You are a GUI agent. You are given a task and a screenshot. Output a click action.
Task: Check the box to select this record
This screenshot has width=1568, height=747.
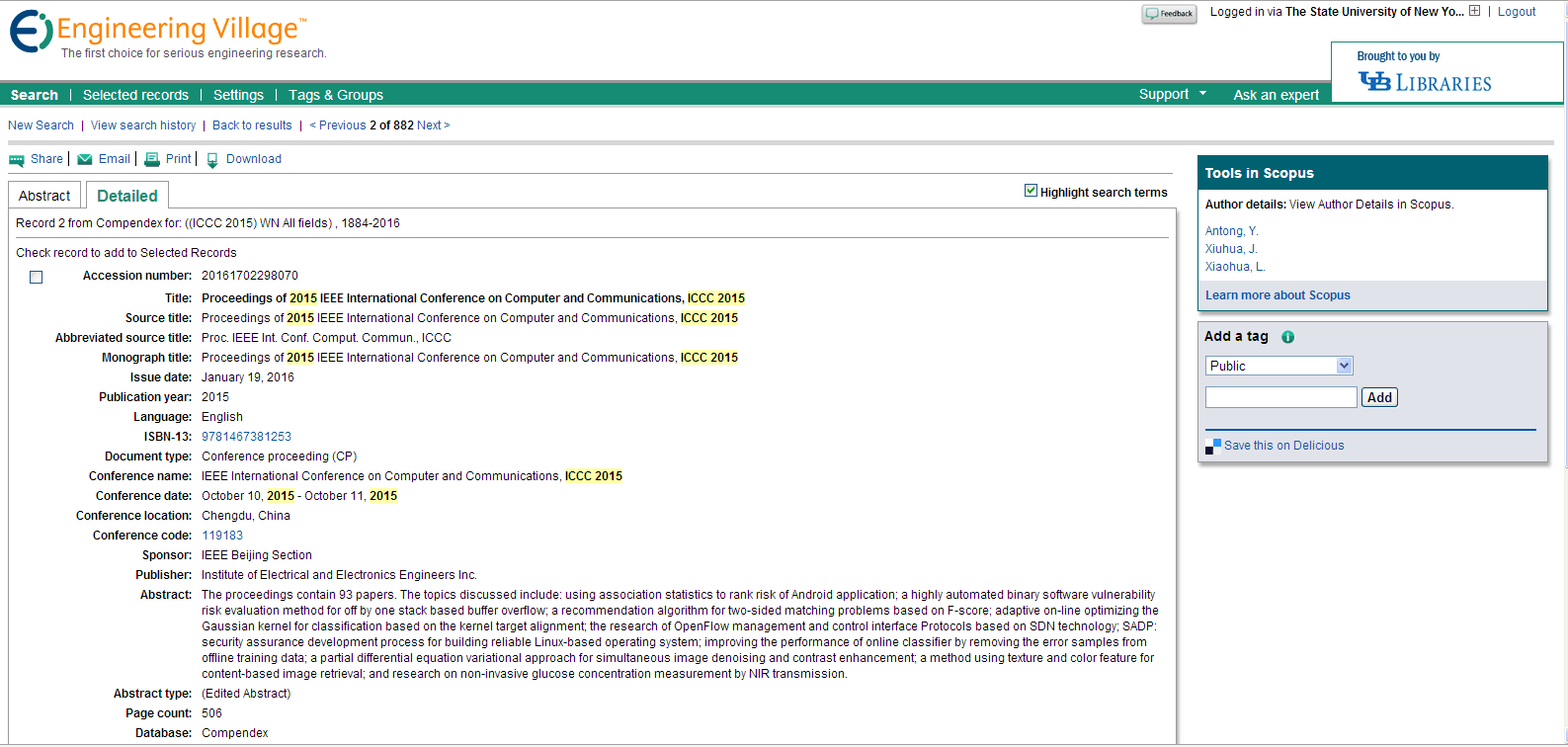coord(37,278)
